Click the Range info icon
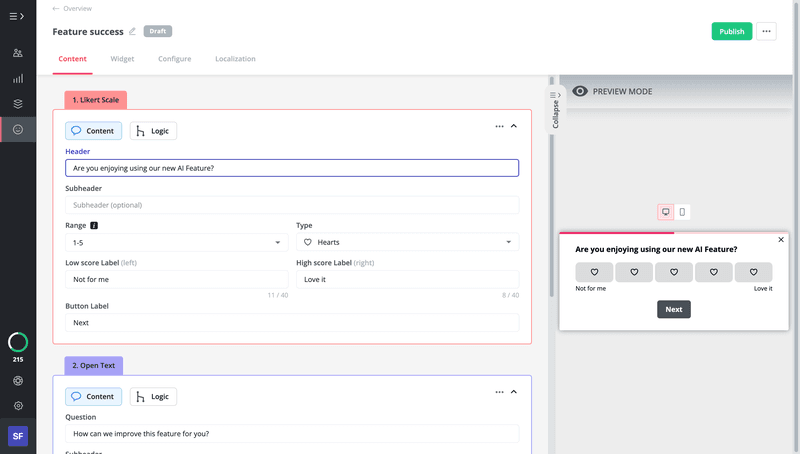Screen dimensions: 800x454 coord(94,226)
